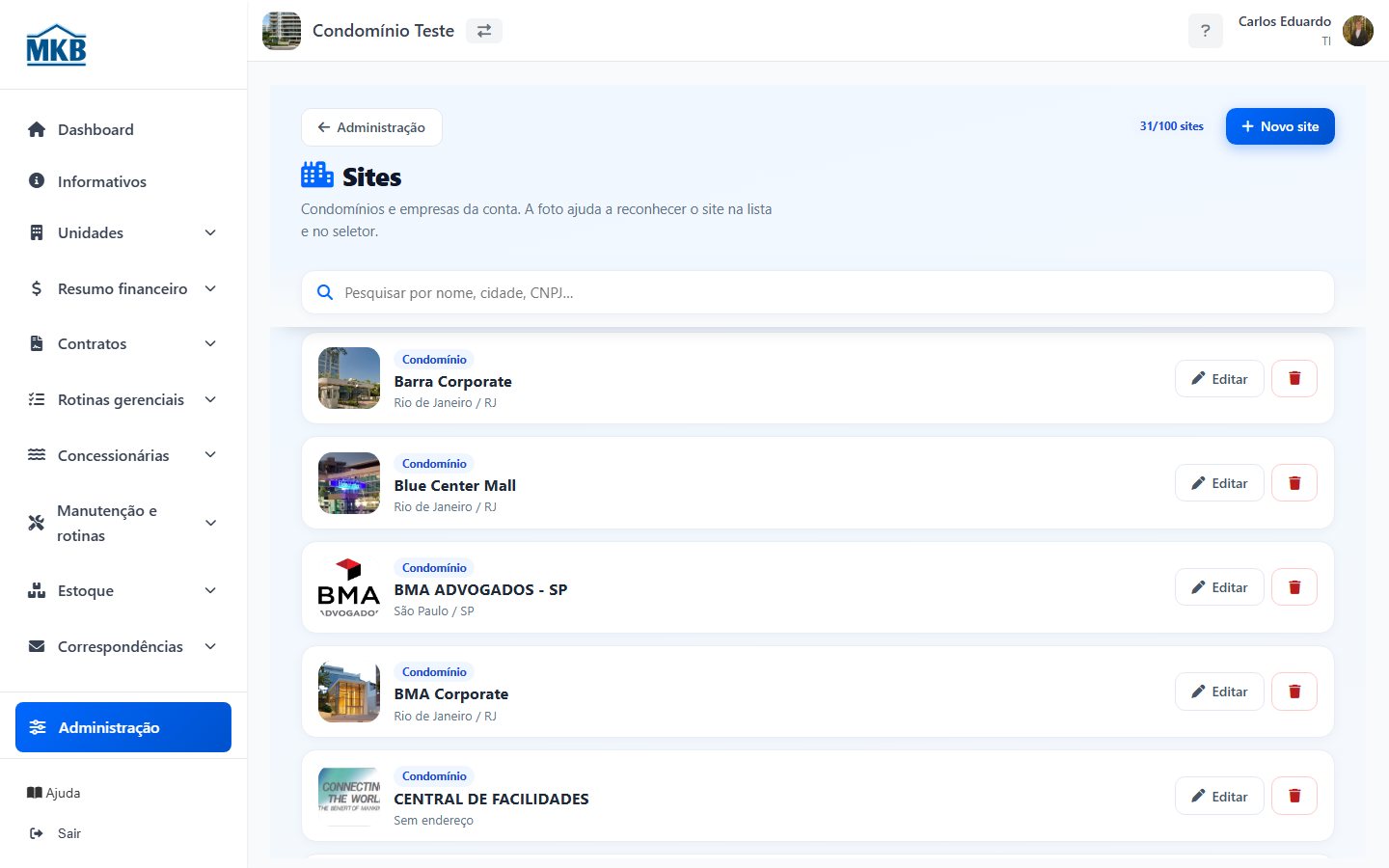Edit the BMA ADVOGADOS - SP site
Image resolution: width=1389 pixels, height=868 pixels.
[x=1219, y=586]
